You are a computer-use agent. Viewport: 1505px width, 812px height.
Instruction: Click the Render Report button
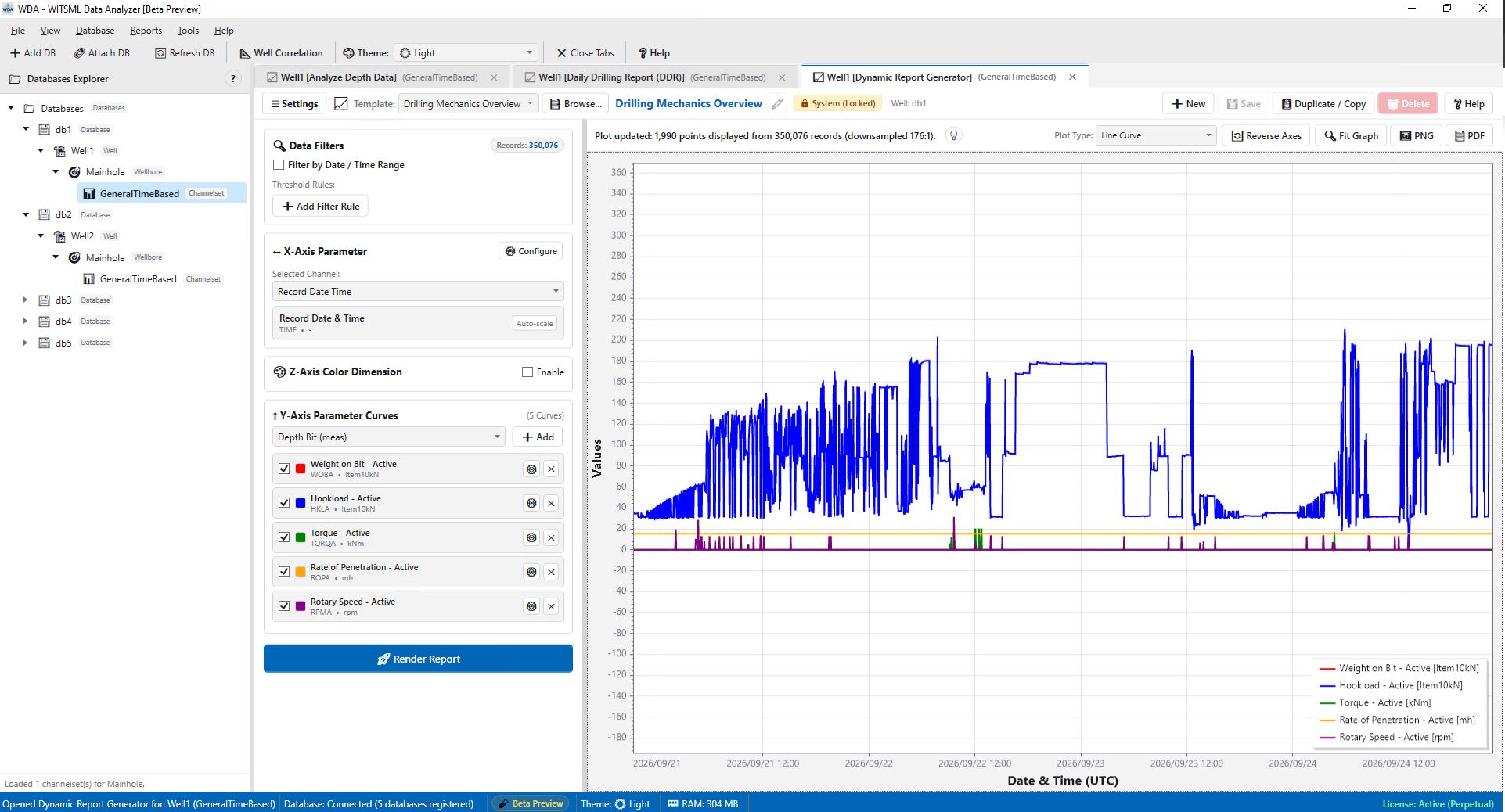click(x=418, y=659)
